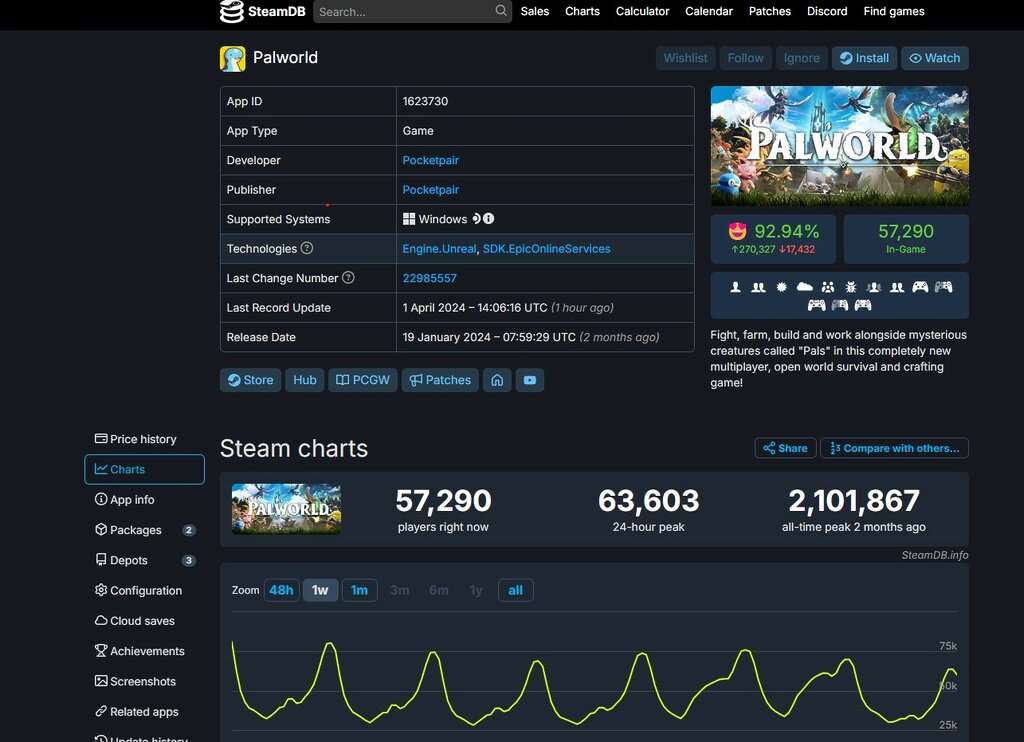1024x742 pixels.
Task: Toggle Follow for Palworld
Action: pyautogui.click(x=745, y=57)
